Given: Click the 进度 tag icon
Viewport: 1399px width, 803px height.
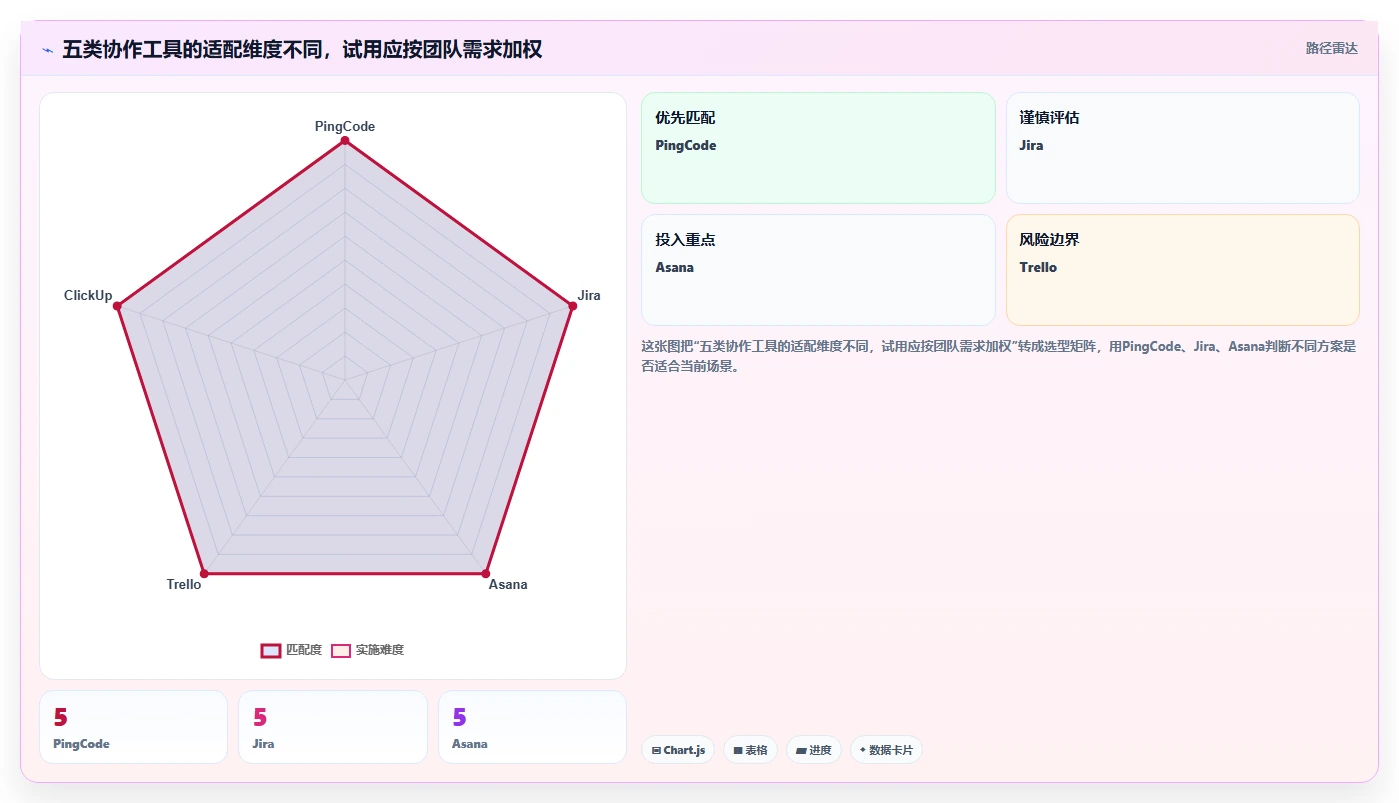Looking at the screenshot, I should tap(801, 750).
